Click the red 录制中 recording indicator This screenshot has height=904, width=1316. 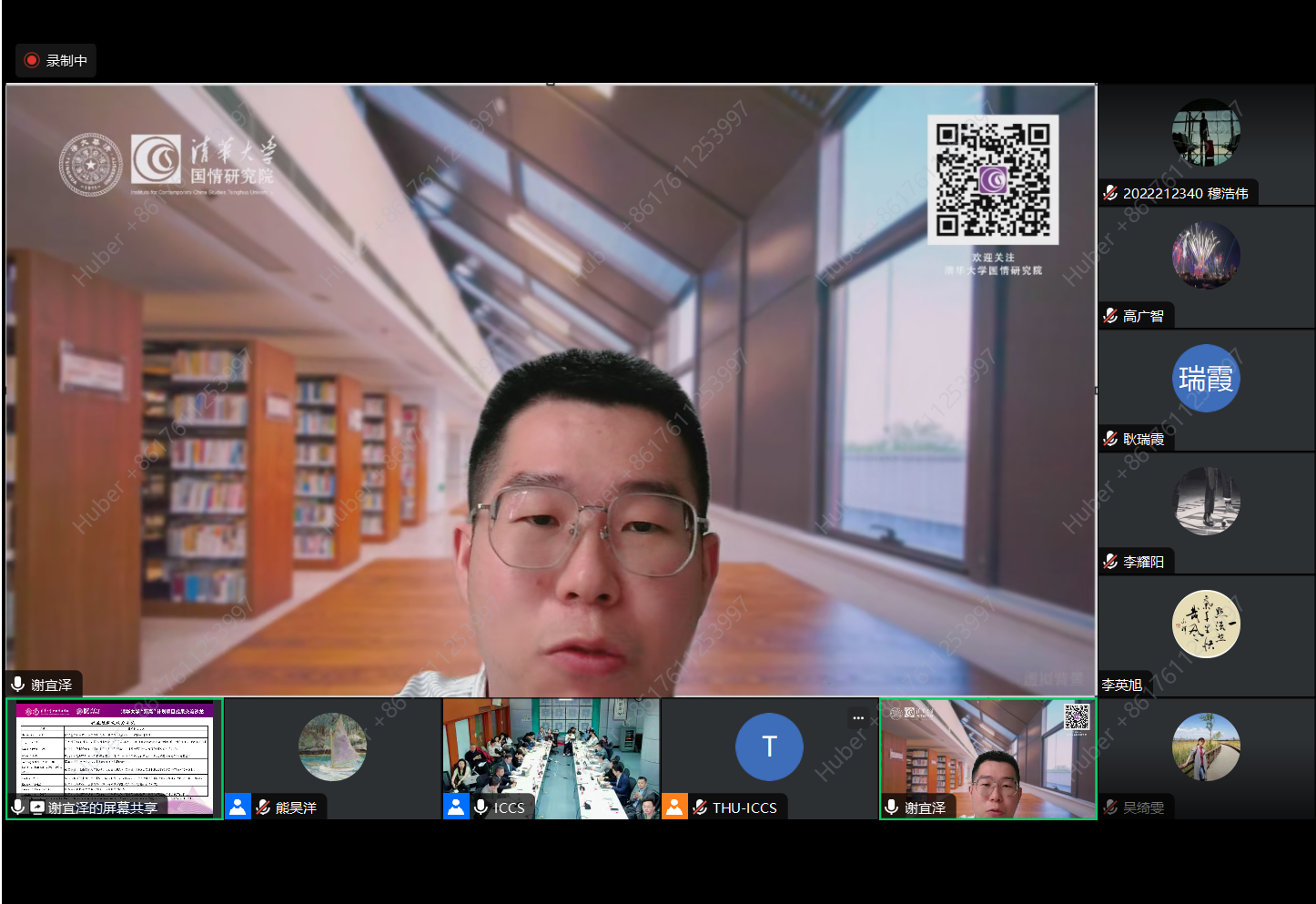55,61
